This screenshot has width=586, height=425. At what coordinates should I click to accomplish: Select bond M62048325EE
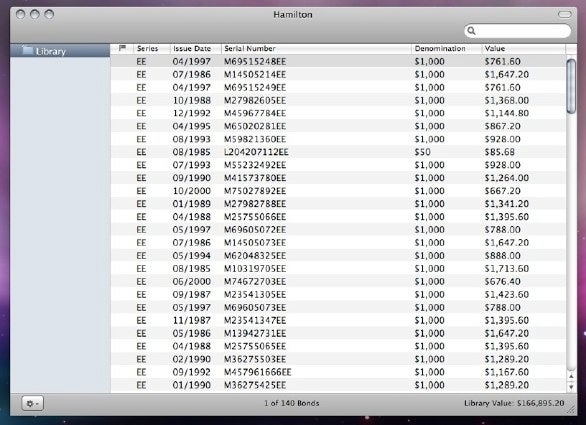click(338, 256)
